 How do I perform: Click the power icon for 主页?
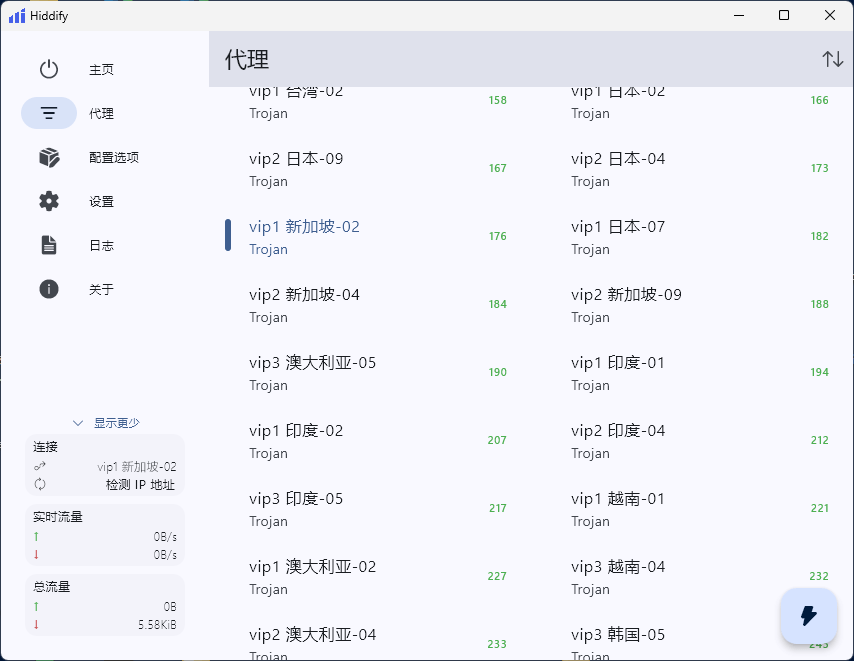click(49, 70)
